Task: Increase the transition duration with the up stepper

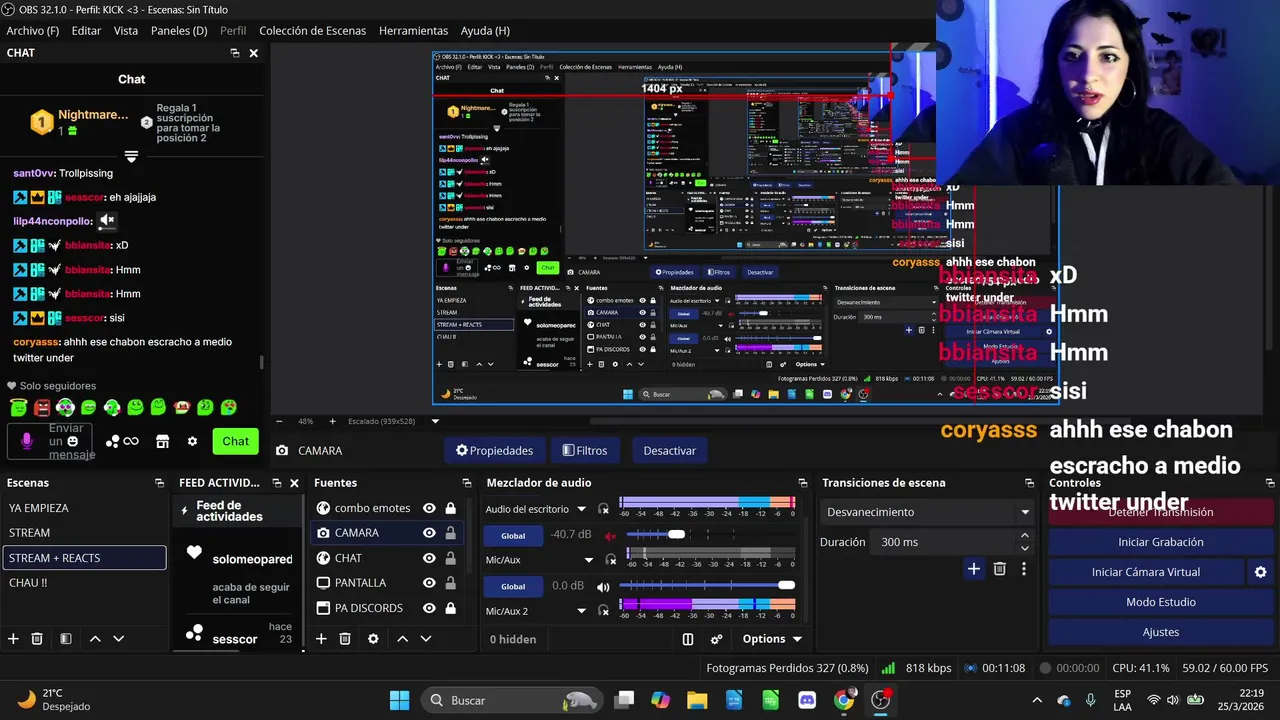Action: pyautogui.click(x=1024, y=536)
